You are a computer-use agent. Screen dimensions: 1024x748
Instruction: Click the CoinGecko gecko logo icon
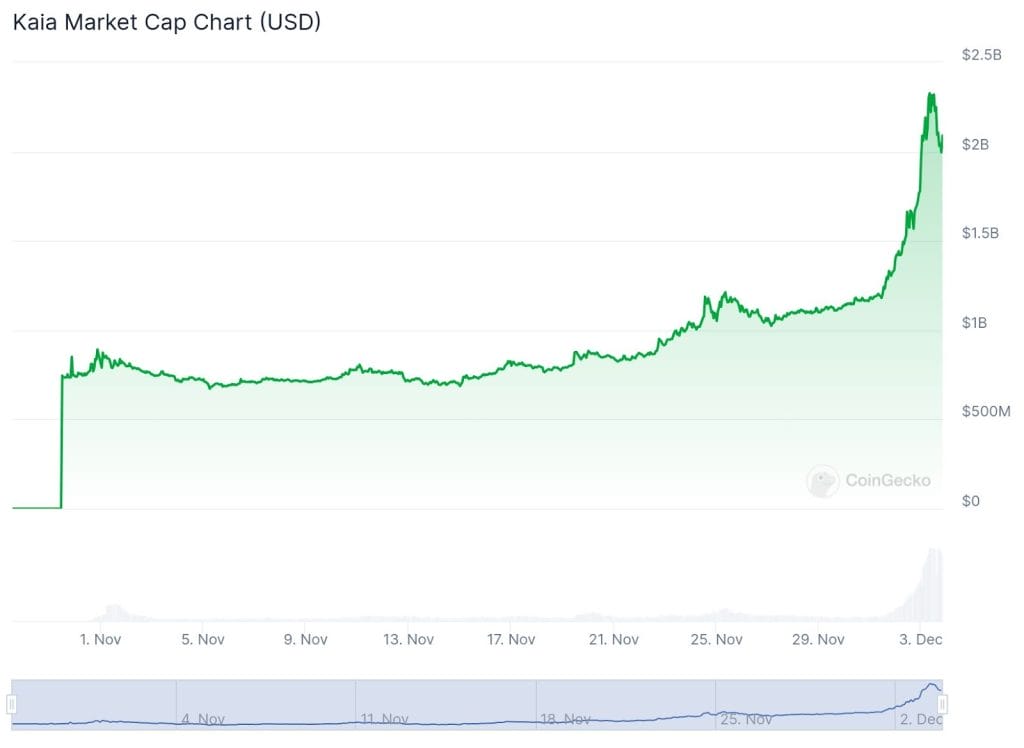pos(822,481)
